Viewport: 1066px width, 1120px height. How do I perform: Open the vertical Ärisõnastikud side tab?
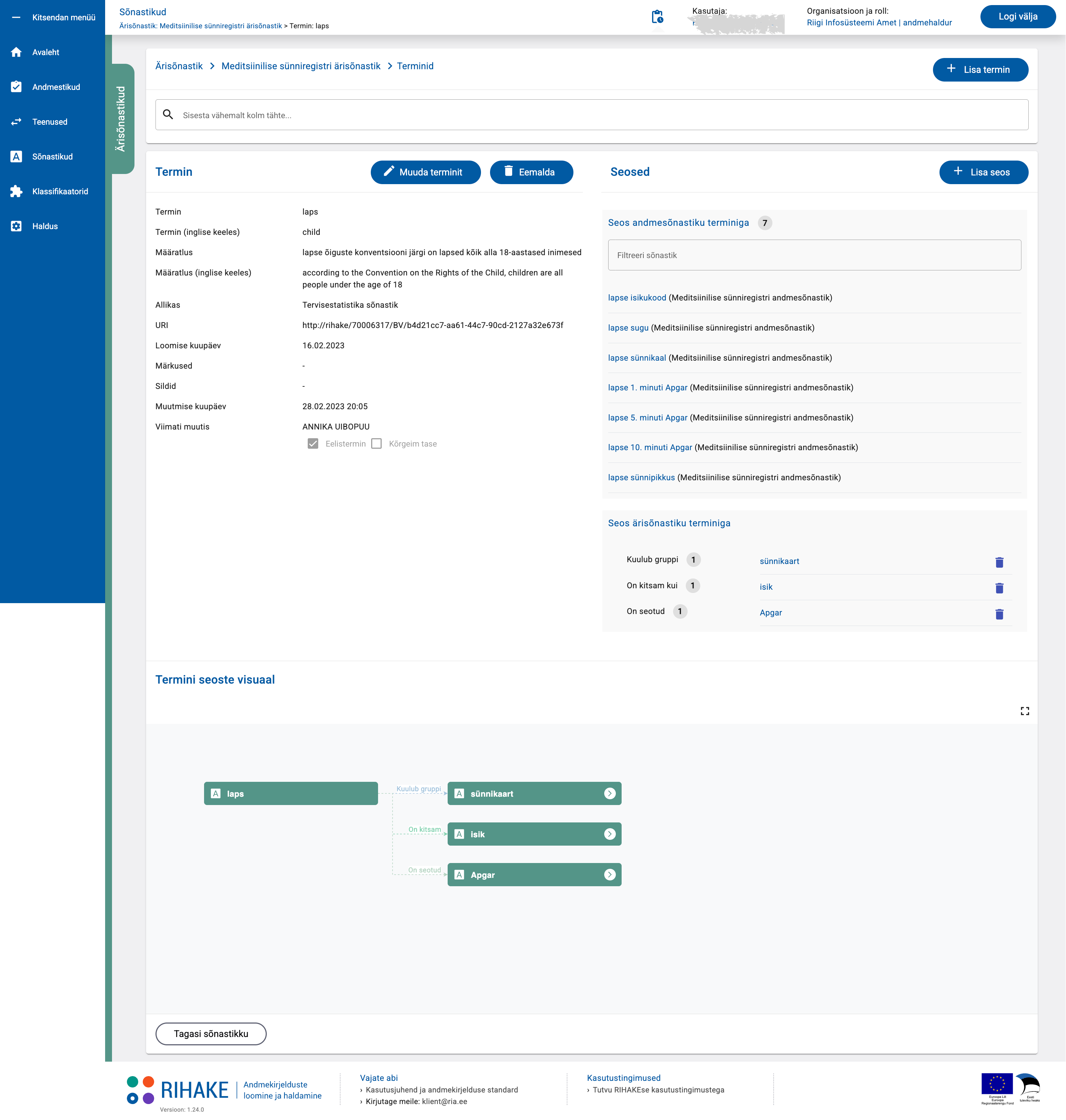(121, 119)
